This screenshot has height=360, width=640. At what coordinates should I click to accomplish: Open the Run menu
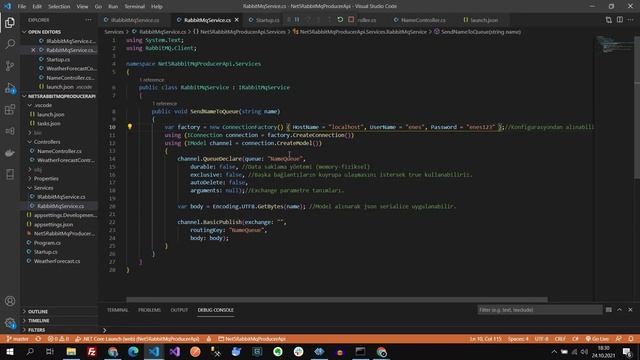(113, 6)
